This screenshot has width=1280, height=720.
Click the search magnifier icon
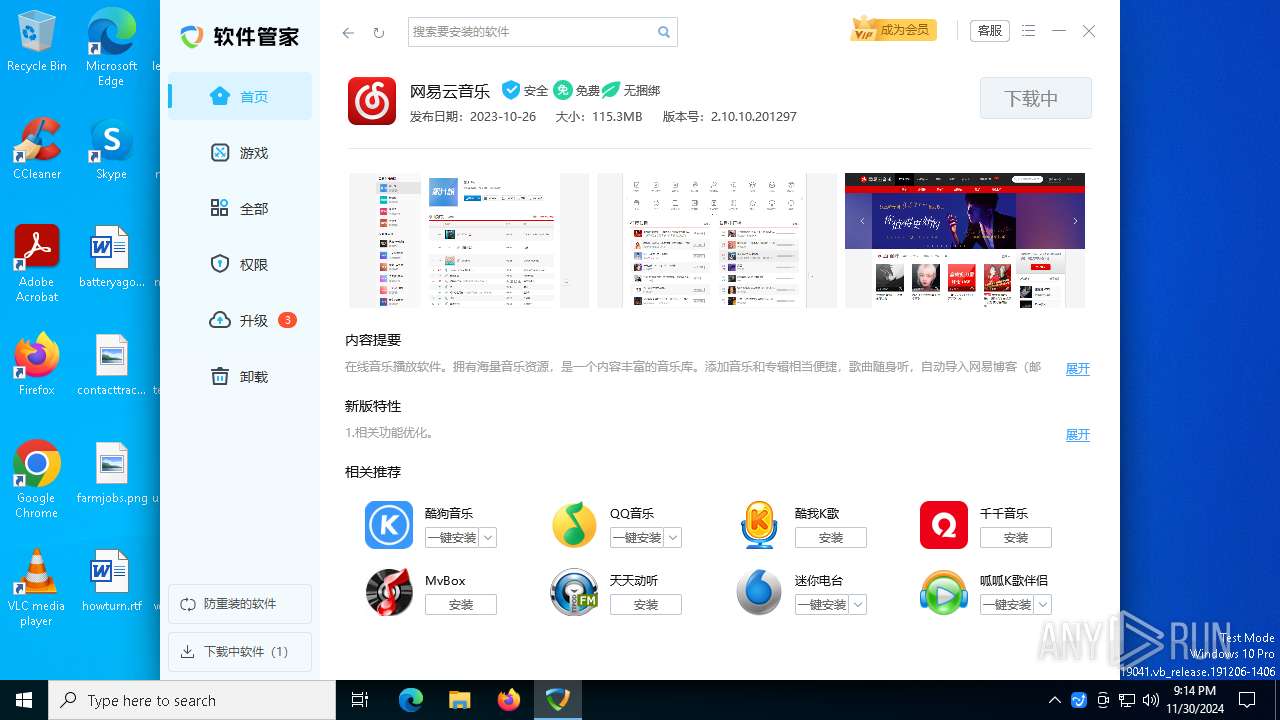(664, 32)
